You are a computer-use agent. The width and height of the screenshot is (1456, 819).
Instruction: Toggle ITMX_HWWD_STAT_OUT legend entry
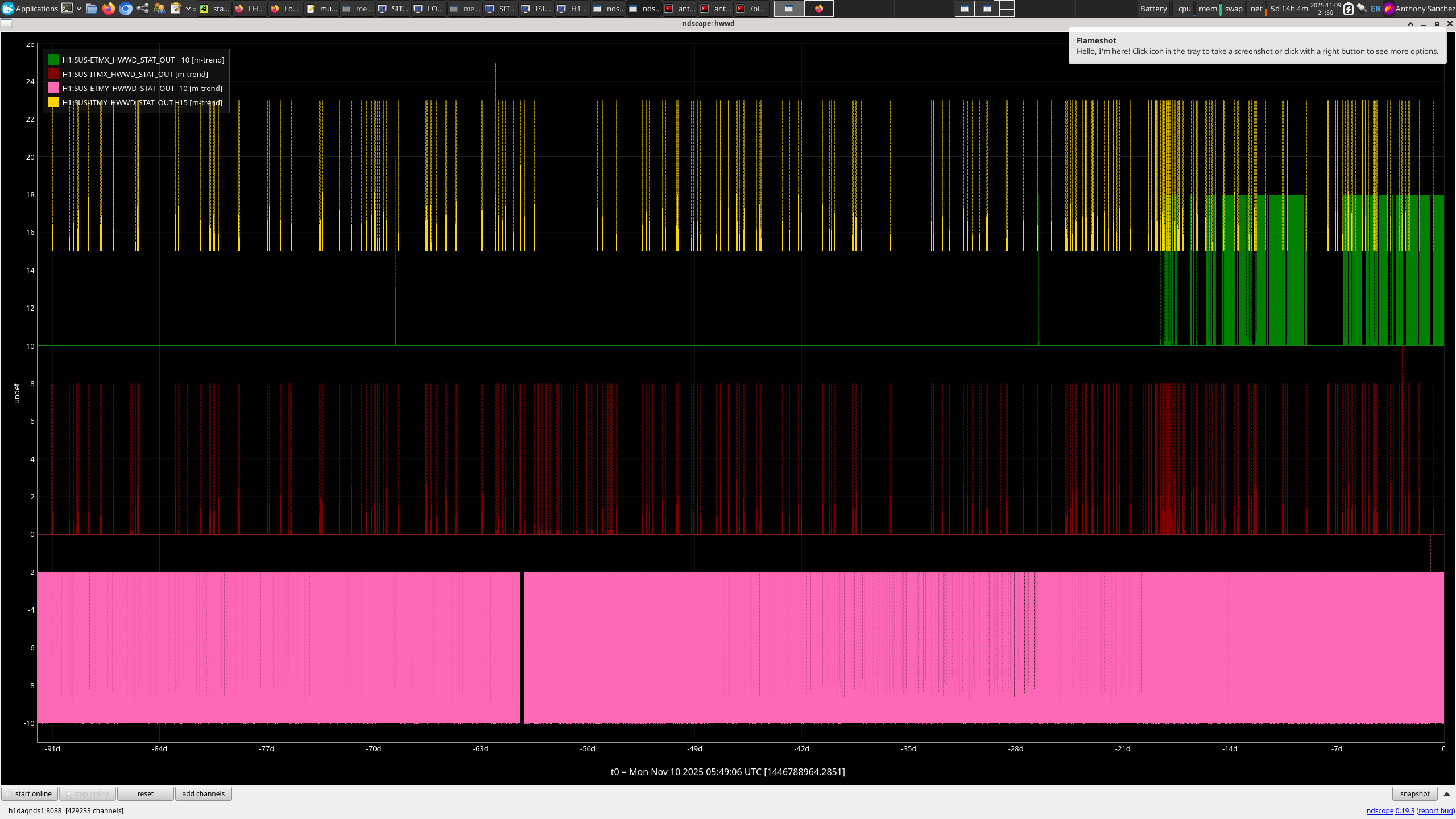pyautogui.click(x=135, y=74)
